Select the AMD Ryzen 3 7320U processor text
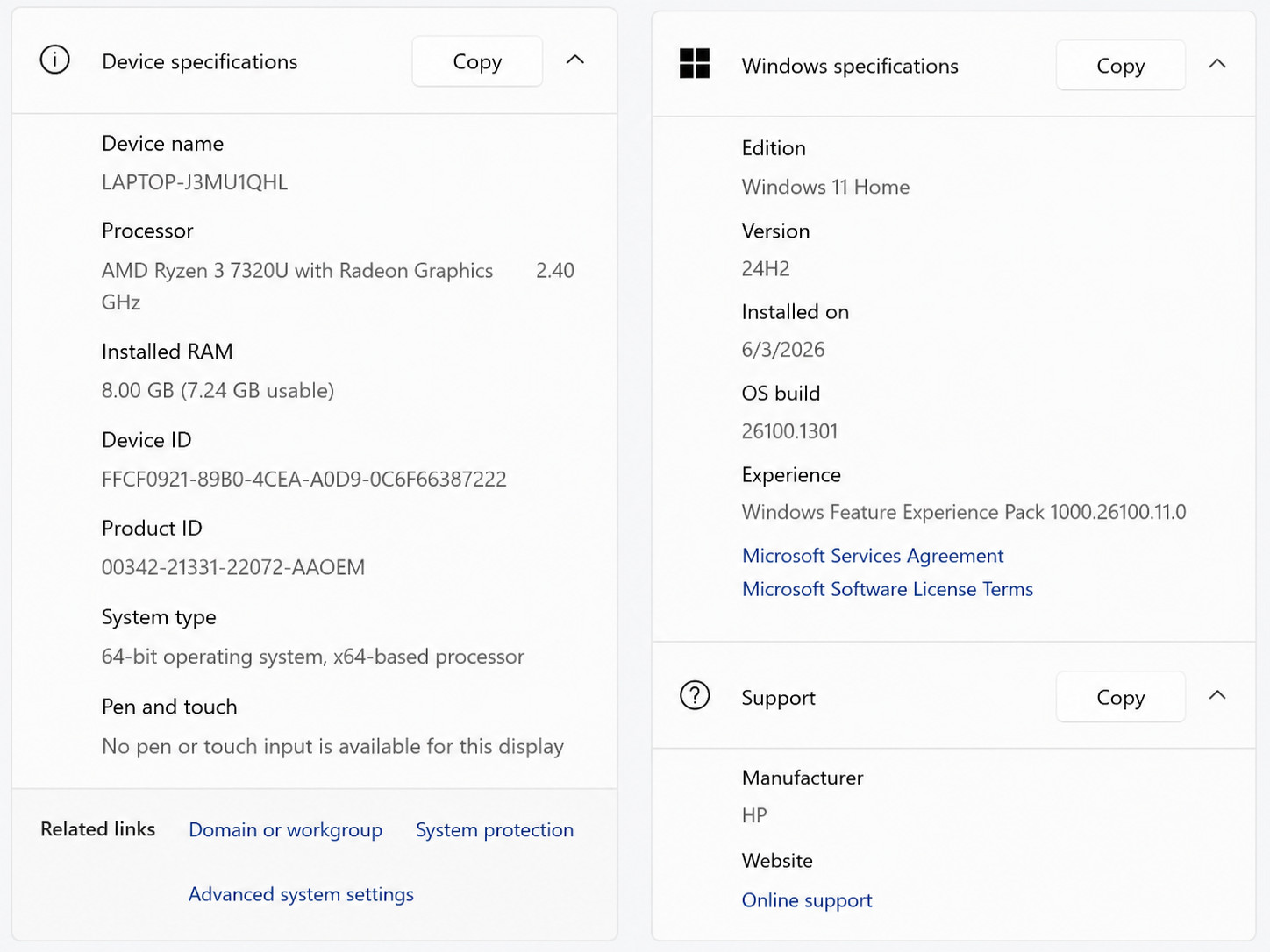 338,286
